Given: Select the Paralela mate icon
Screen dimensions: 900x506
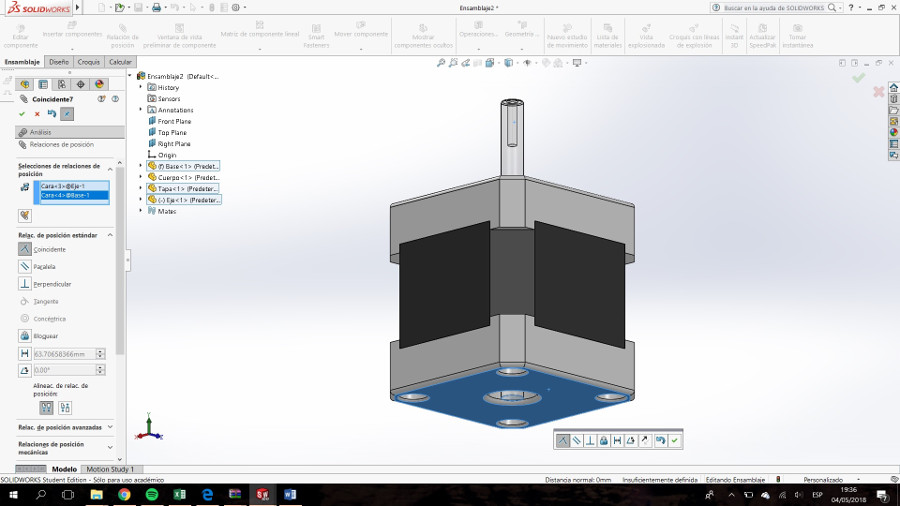Looking at the screenshot, I should [x=25, y=267].
